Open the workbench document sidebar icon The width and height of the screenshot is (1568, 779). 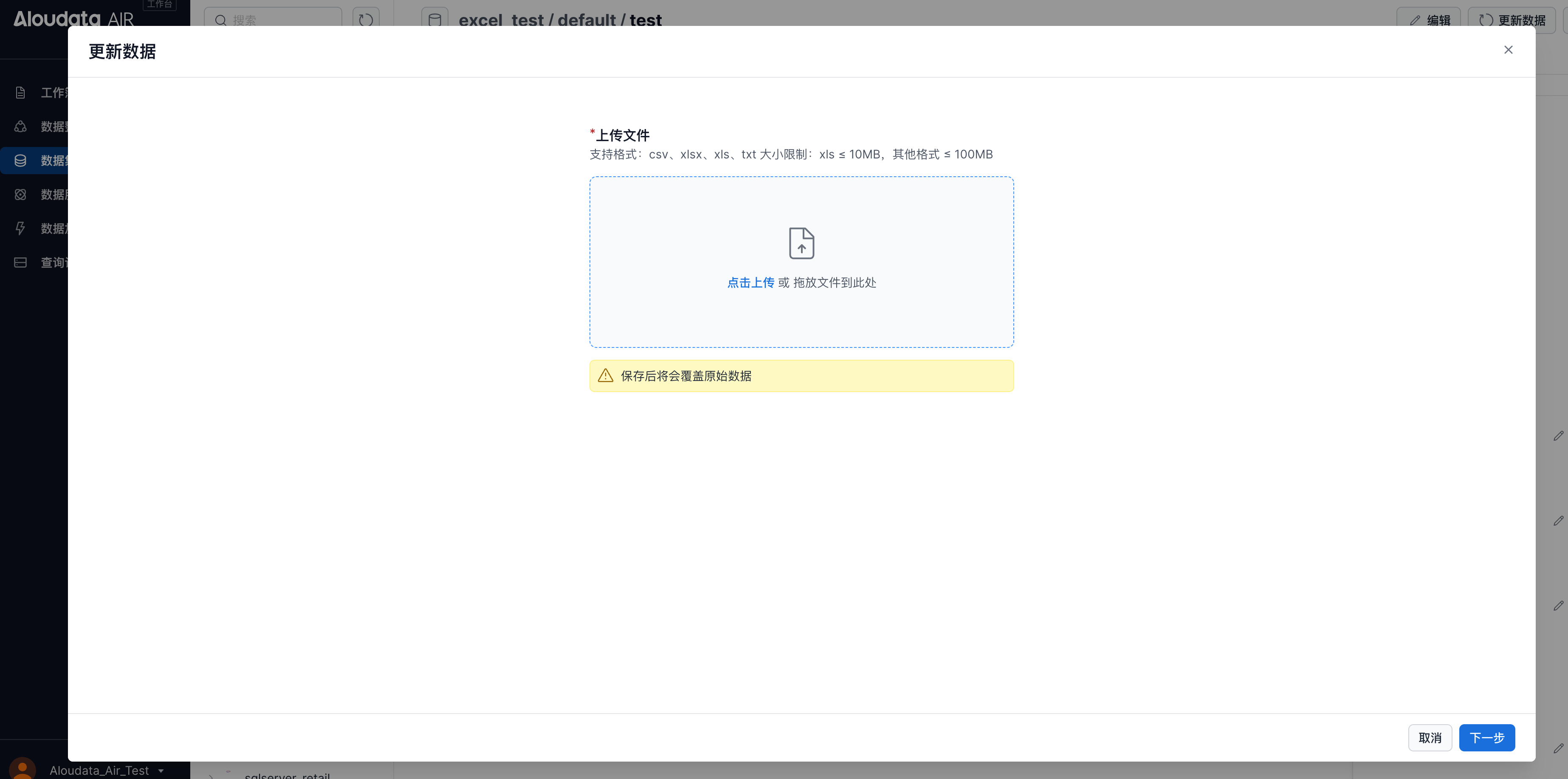tap(20, 93)
